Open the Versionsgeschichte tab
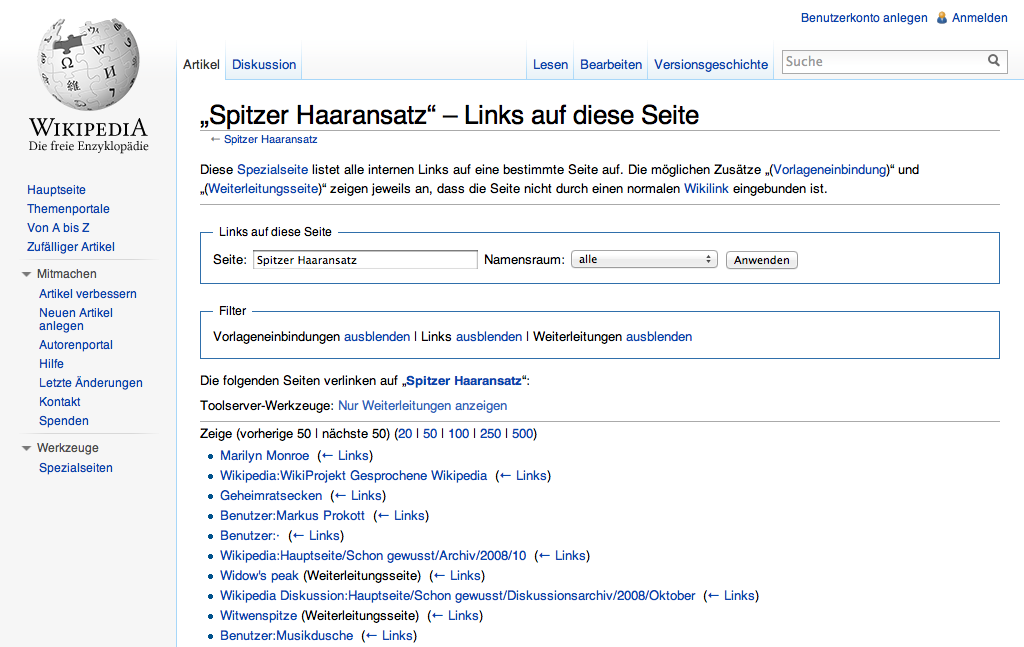 click(x=711, y=65)
